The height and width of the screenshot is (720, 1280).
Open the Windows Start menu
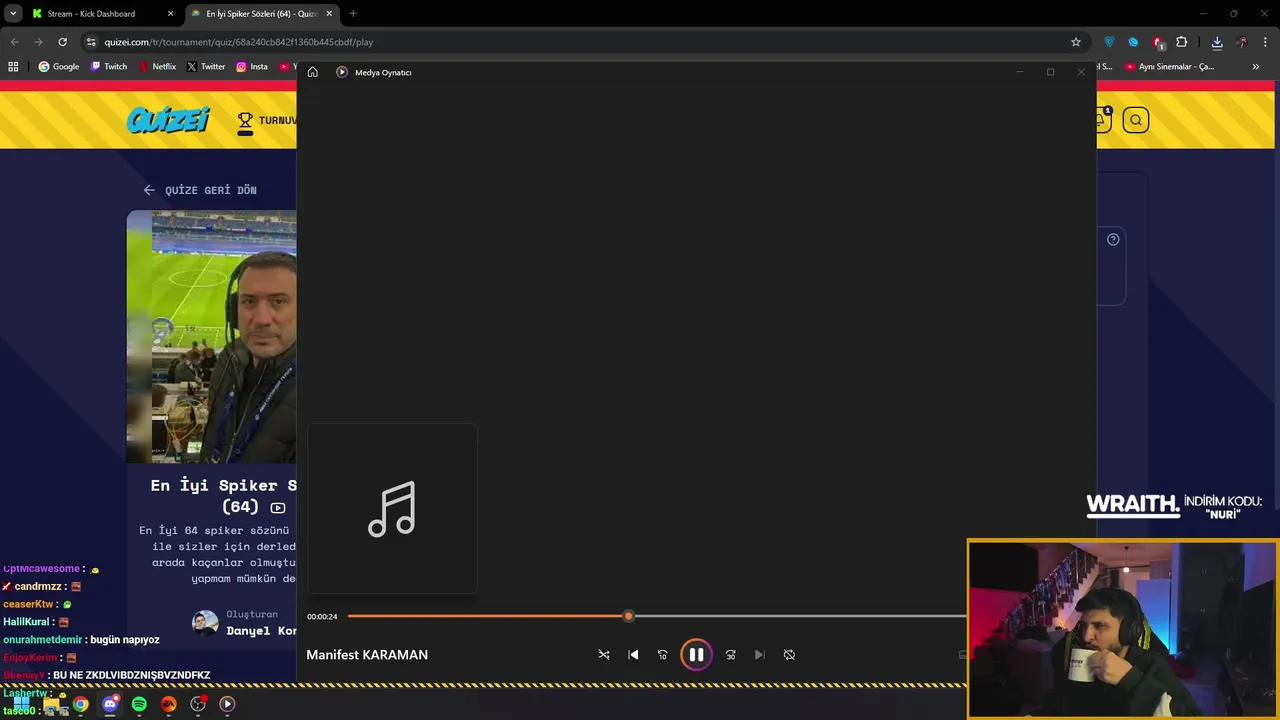click(21, 704)
